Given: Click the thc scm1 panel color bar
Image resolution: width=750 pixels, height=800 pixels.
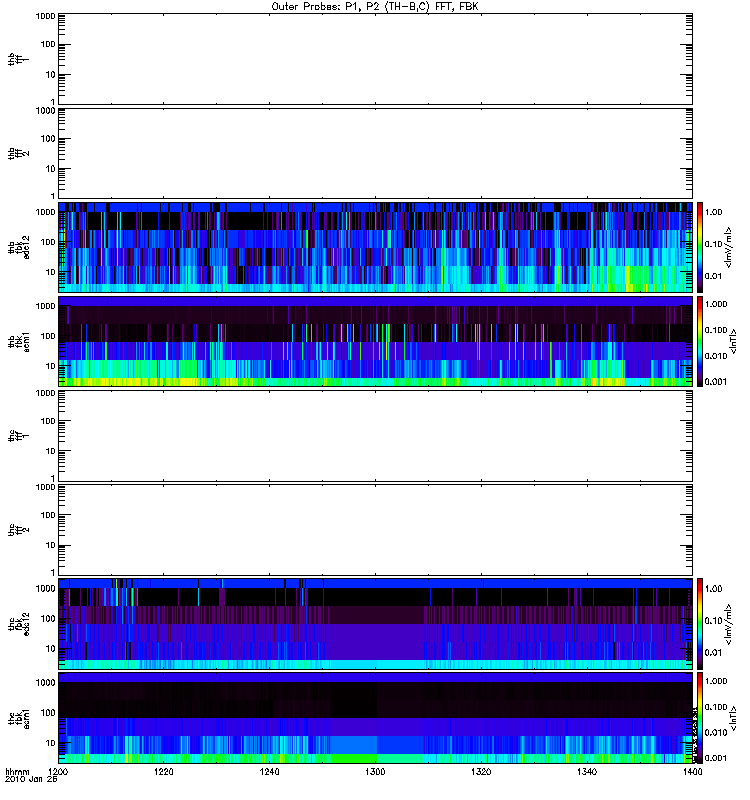Looking at the screenshot, I should tap(700, 718).
